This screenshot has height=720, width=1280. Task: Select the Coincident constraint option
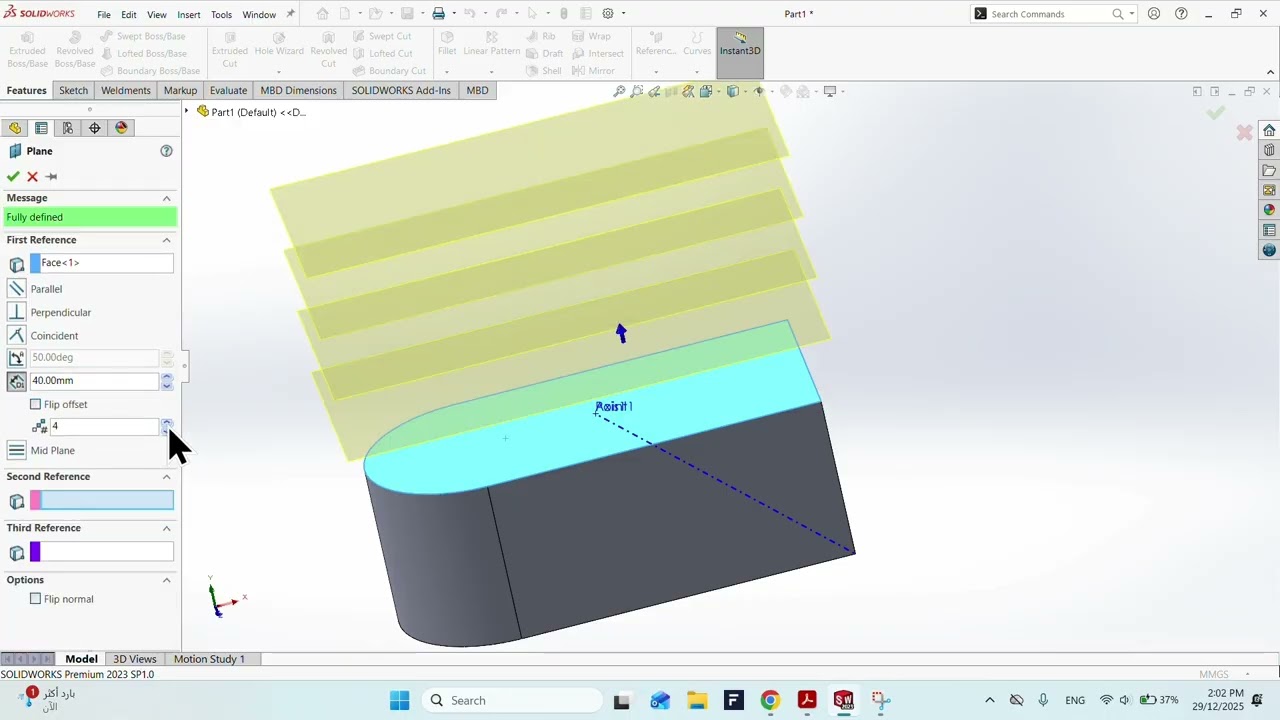click(16, 336)
